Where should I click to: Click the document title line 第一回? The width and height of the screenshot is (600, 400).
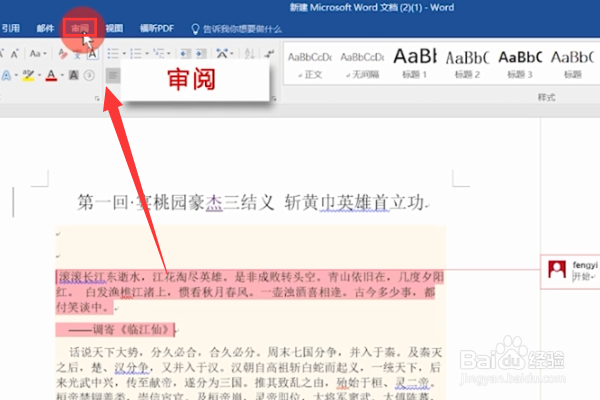pyautogui.click(x=253, y=202)
